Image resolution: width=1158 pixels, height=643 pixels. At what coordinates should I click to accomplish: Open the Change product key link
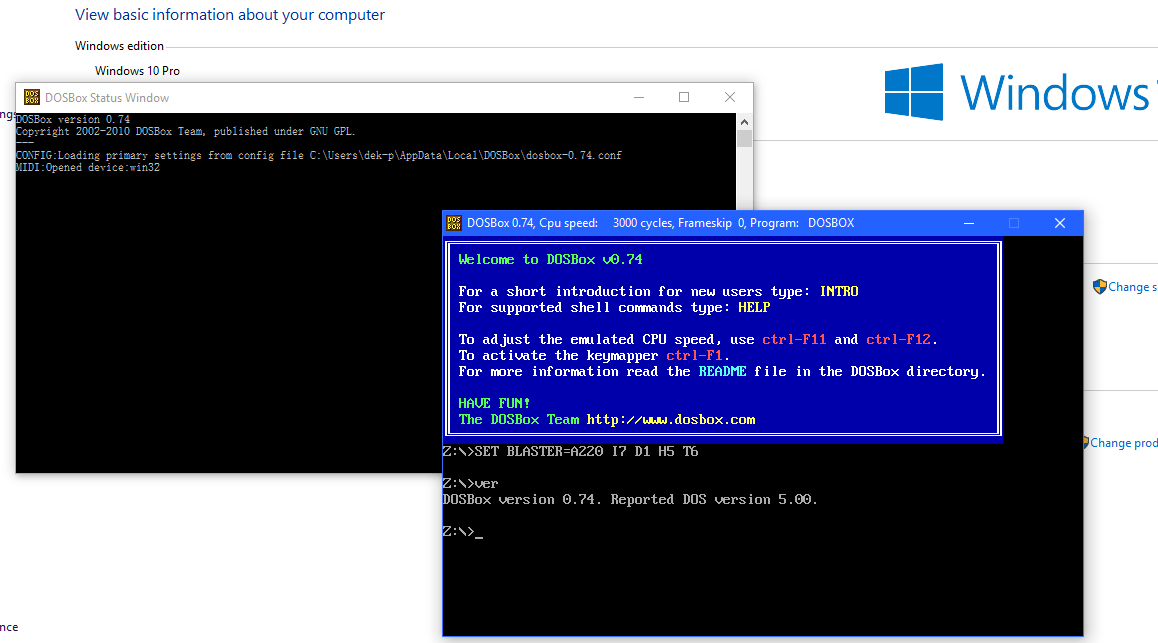click(x=1123, y=443)
